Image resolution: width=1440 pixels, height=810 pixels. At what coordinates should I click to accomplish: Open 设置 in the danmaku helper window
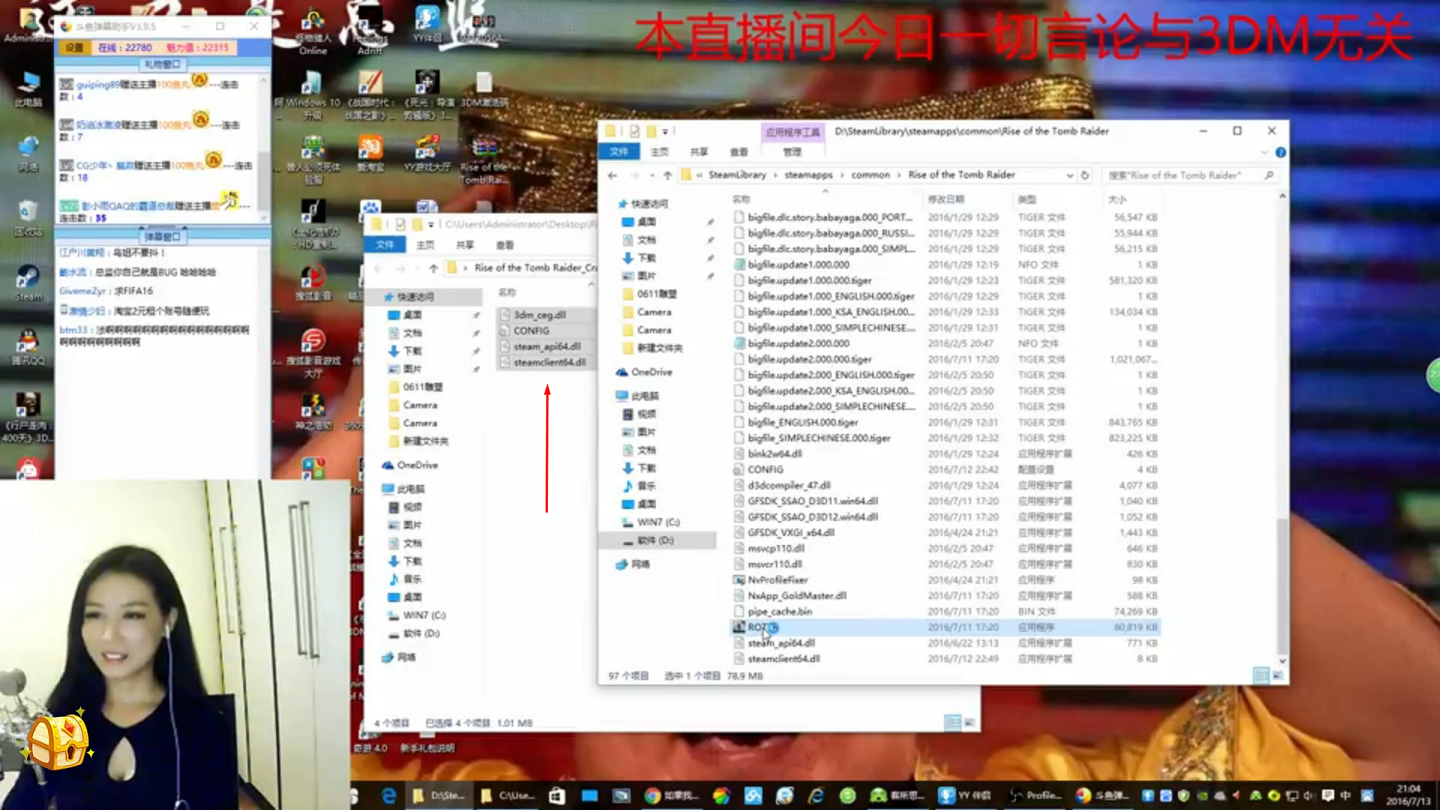tap(75, 47)
